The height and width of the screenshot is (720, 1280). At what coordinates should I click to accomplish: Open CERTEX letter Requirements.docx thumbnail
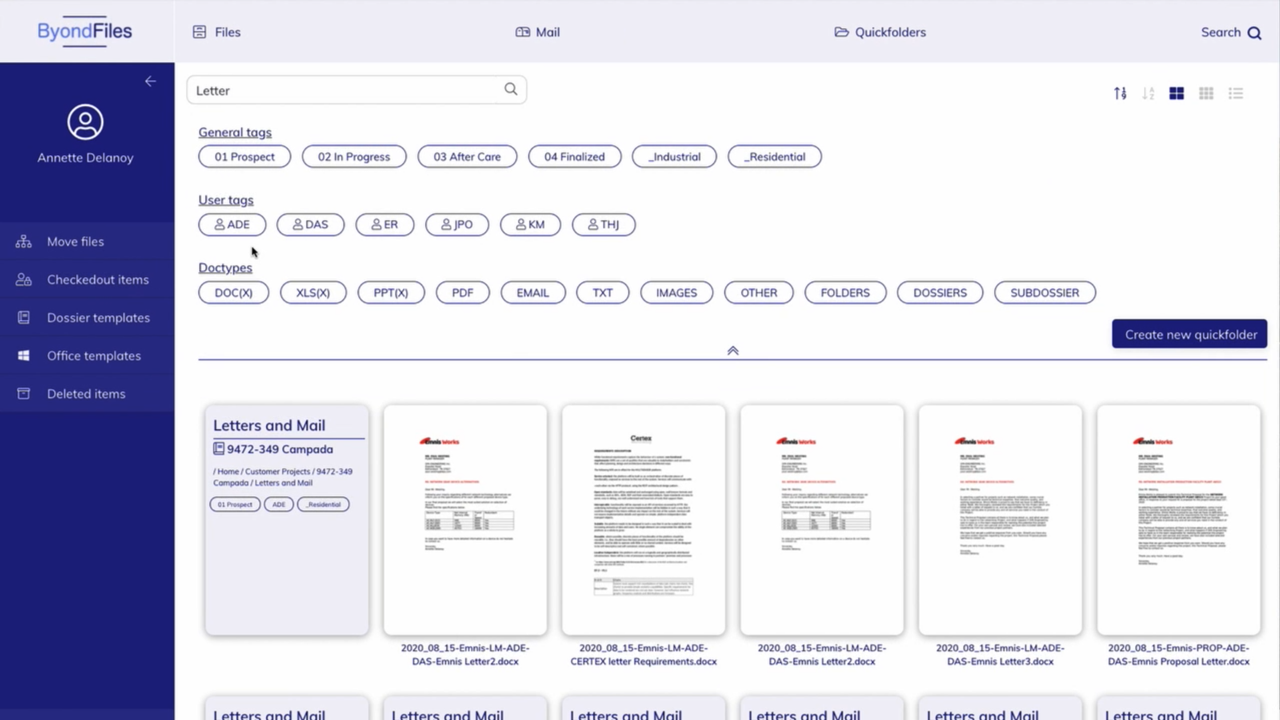pyautogui.click(x=643, y=520)
